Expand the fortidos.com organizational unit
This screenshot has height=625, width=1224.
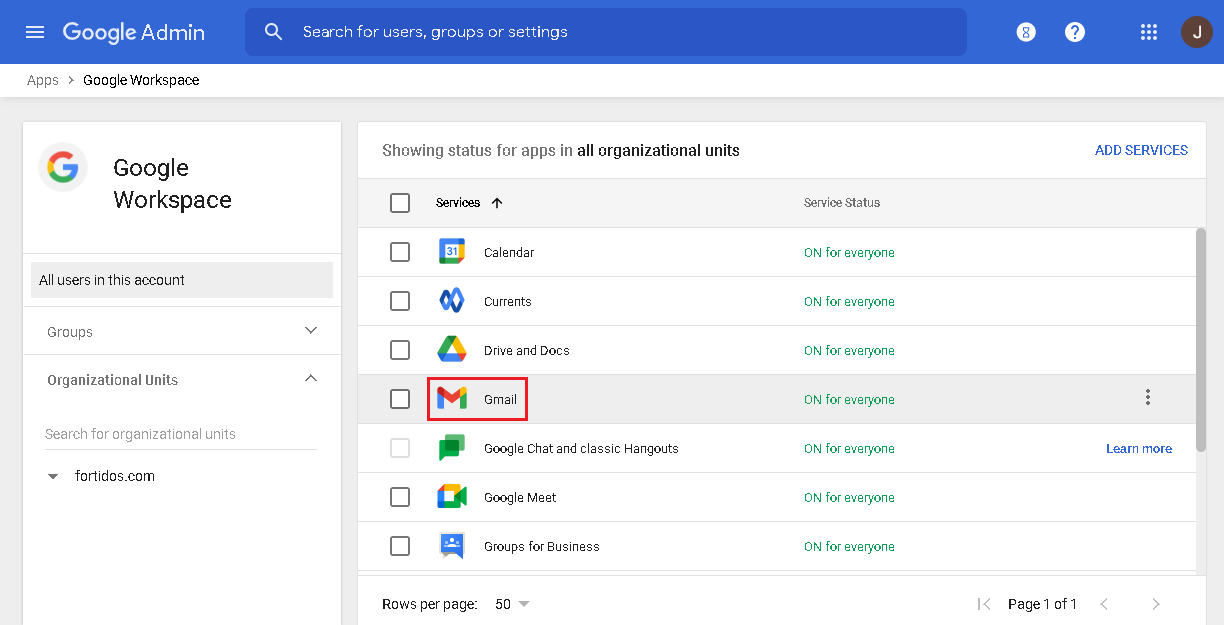click(x=52, y=476)
